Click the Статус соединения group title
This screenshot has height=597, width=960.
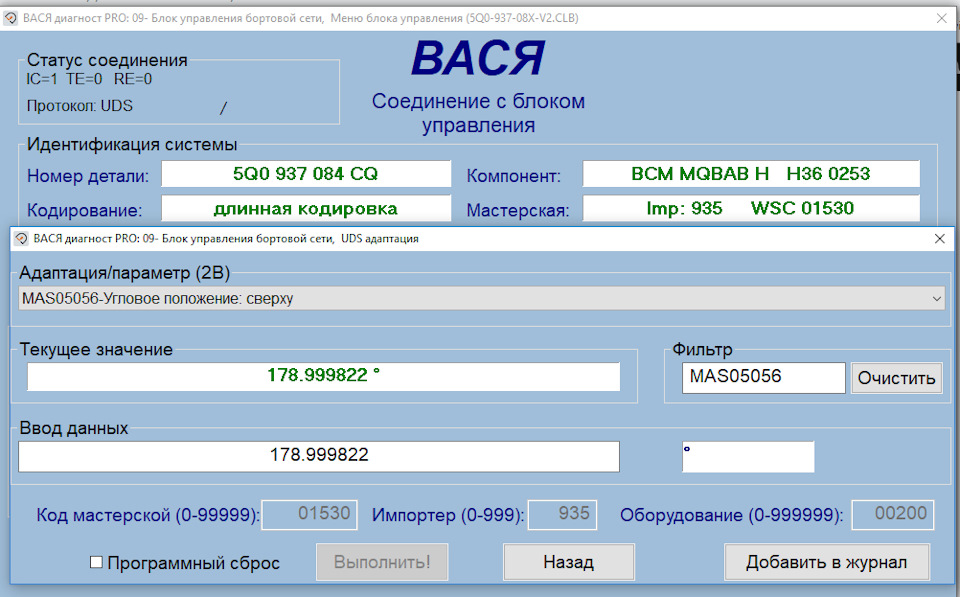pos(107,60)
